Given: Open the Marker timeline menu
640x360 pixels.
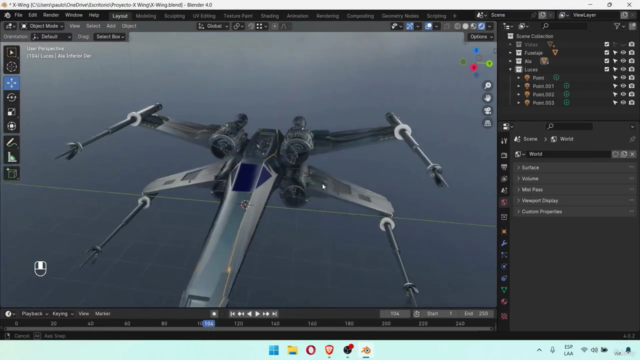Looking at the screenshot, I should coord(102,314).
